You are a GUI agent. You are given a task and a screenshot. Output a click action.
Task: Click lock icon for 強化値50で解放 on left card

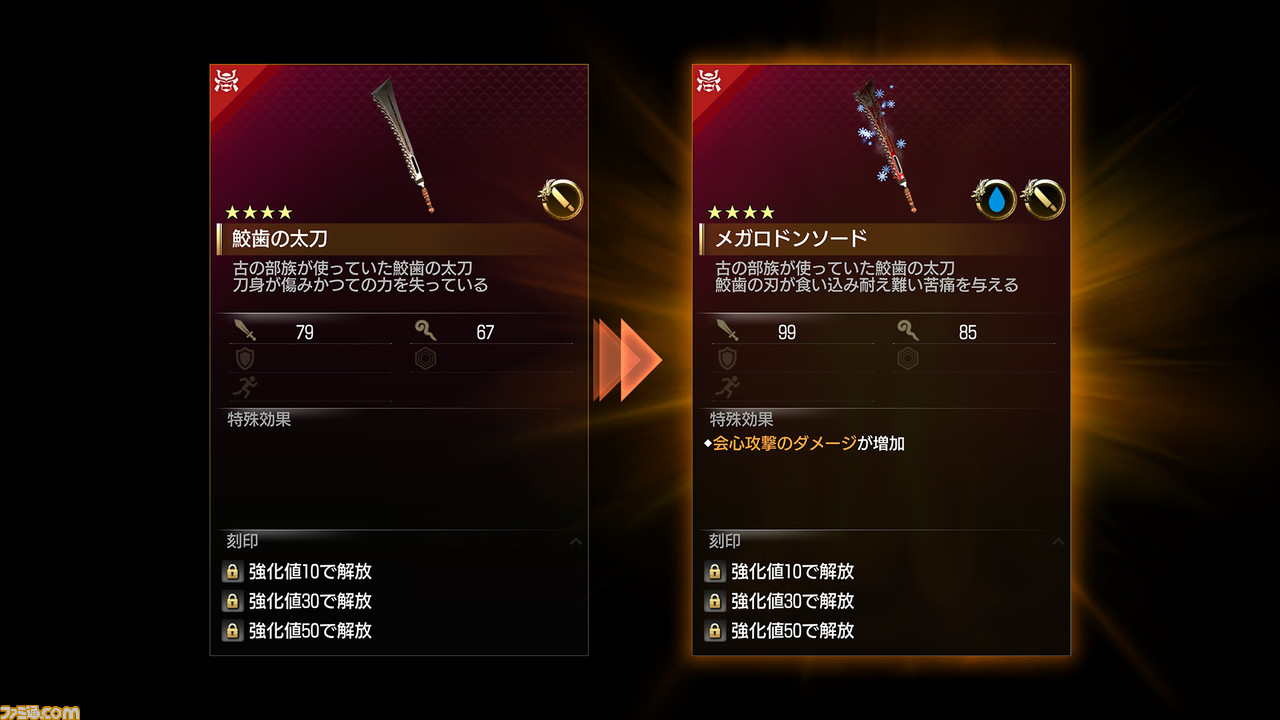click(232, 631)
